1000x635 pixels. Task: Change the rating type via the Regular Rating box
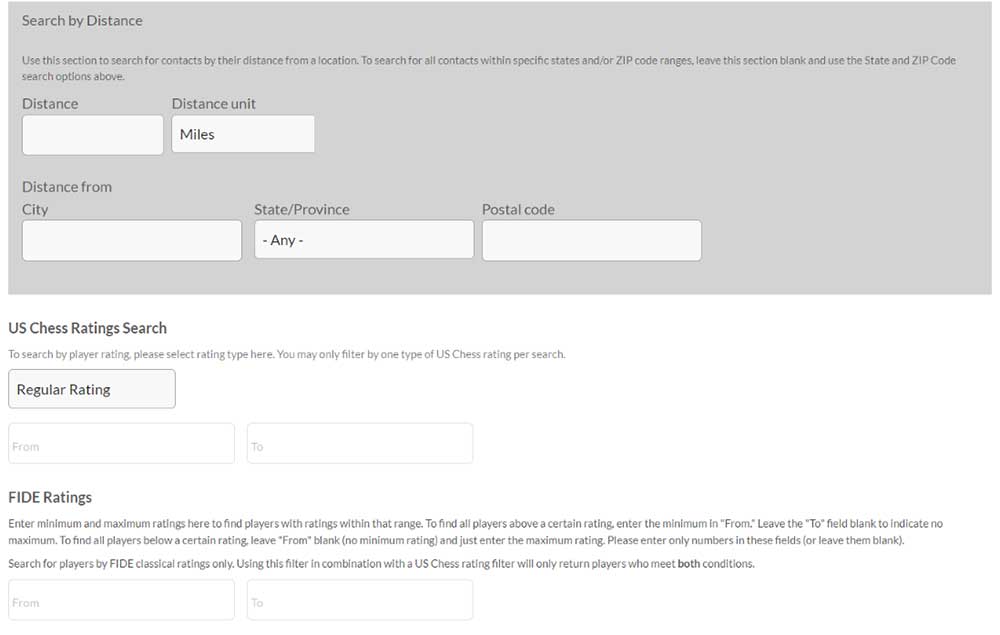[x=91, y=388]
